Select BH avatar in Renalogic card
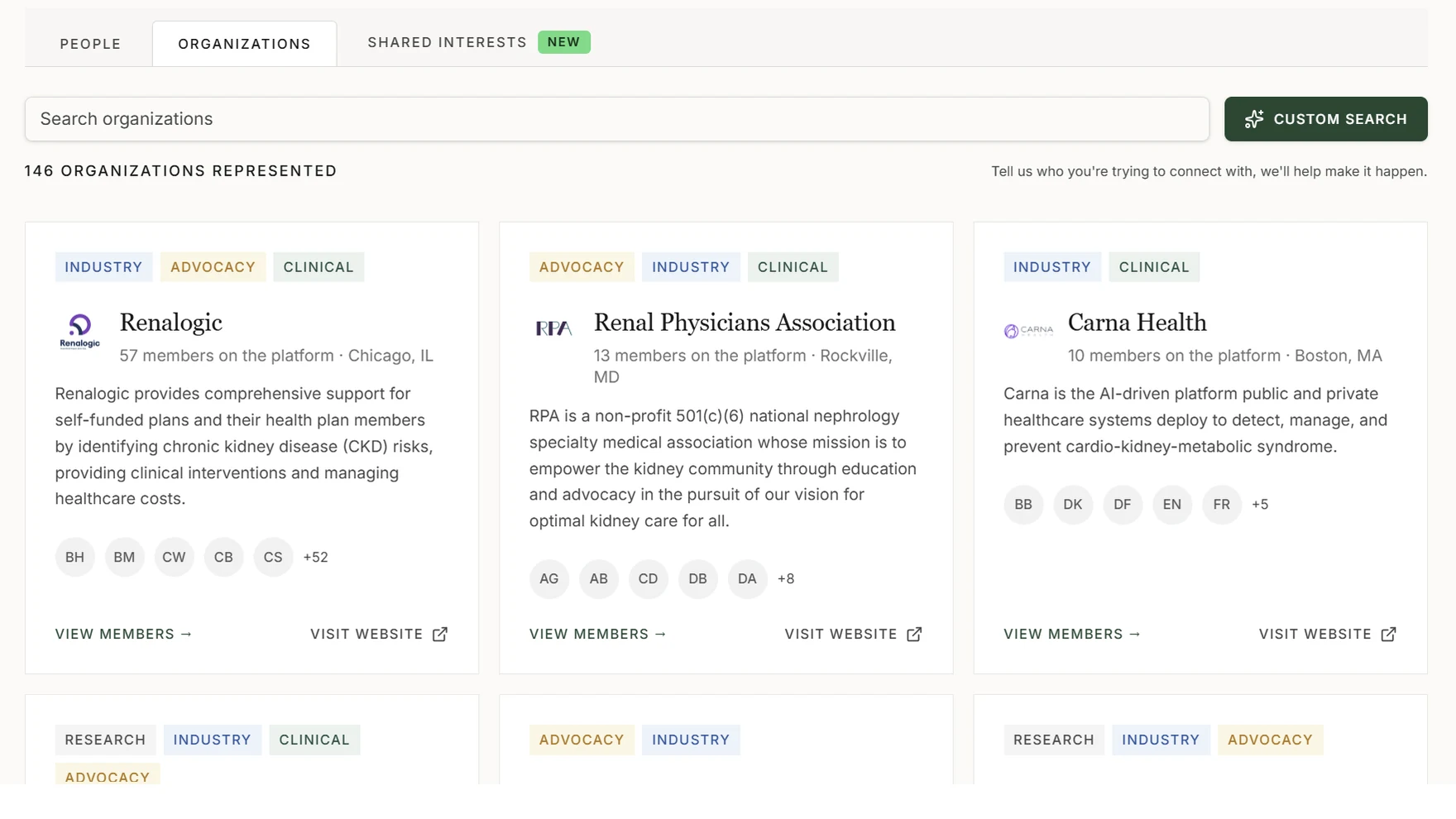Screen dimensions: 1456x819 pyautogui.click(x=75, y=557)
